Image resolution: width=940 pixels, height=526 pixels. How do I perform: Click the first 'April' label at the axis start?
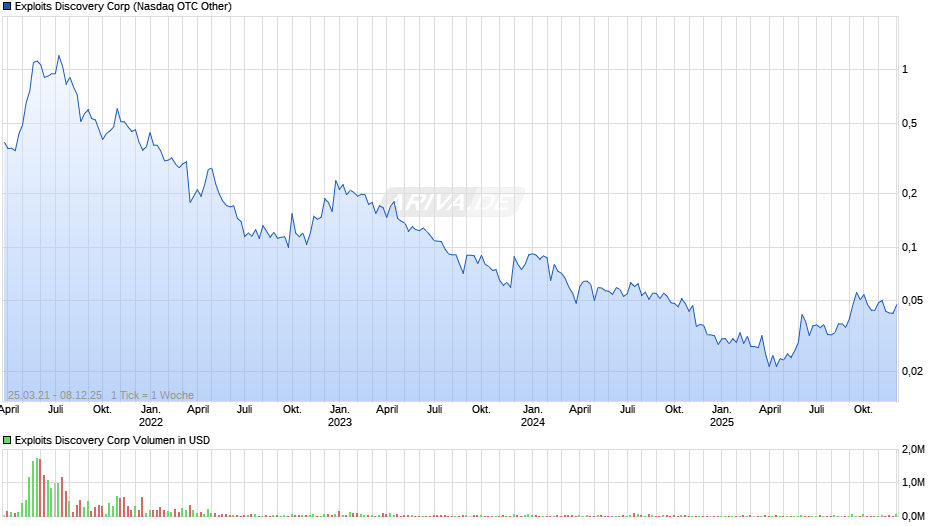click(10, 410)
